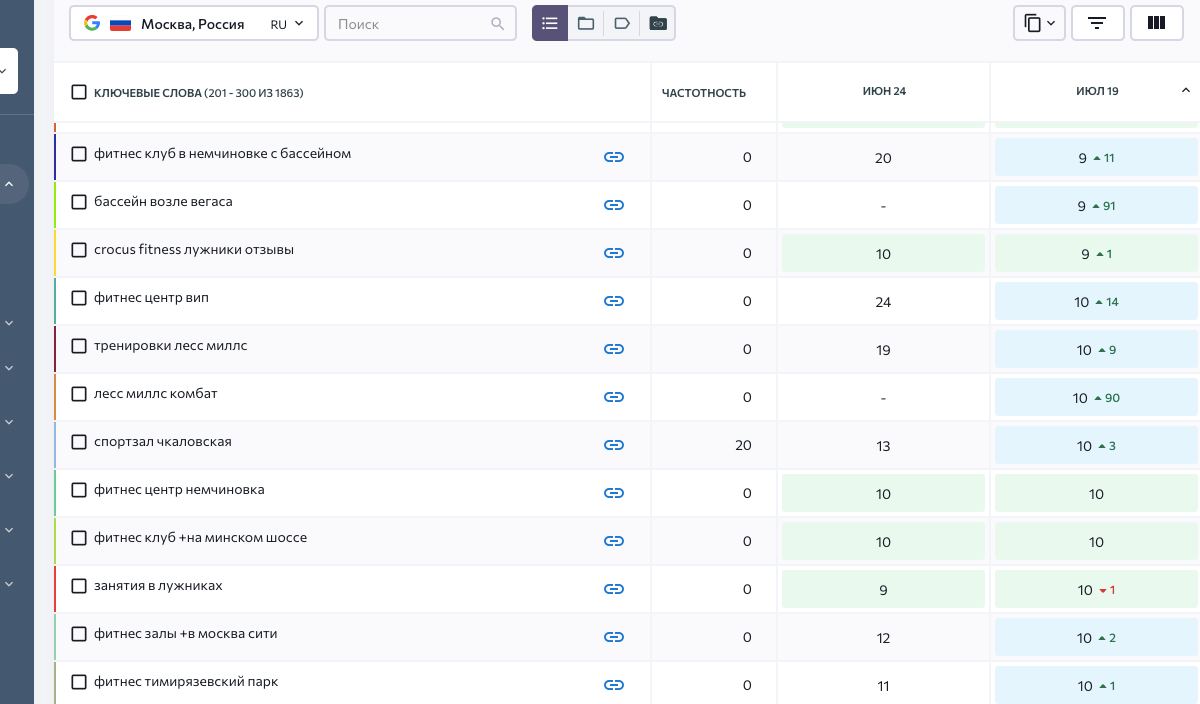
Task: Click ИЮЛ 19 position for занятия в лужниках
Action: pyautogui.click(x=1096, y=590)
